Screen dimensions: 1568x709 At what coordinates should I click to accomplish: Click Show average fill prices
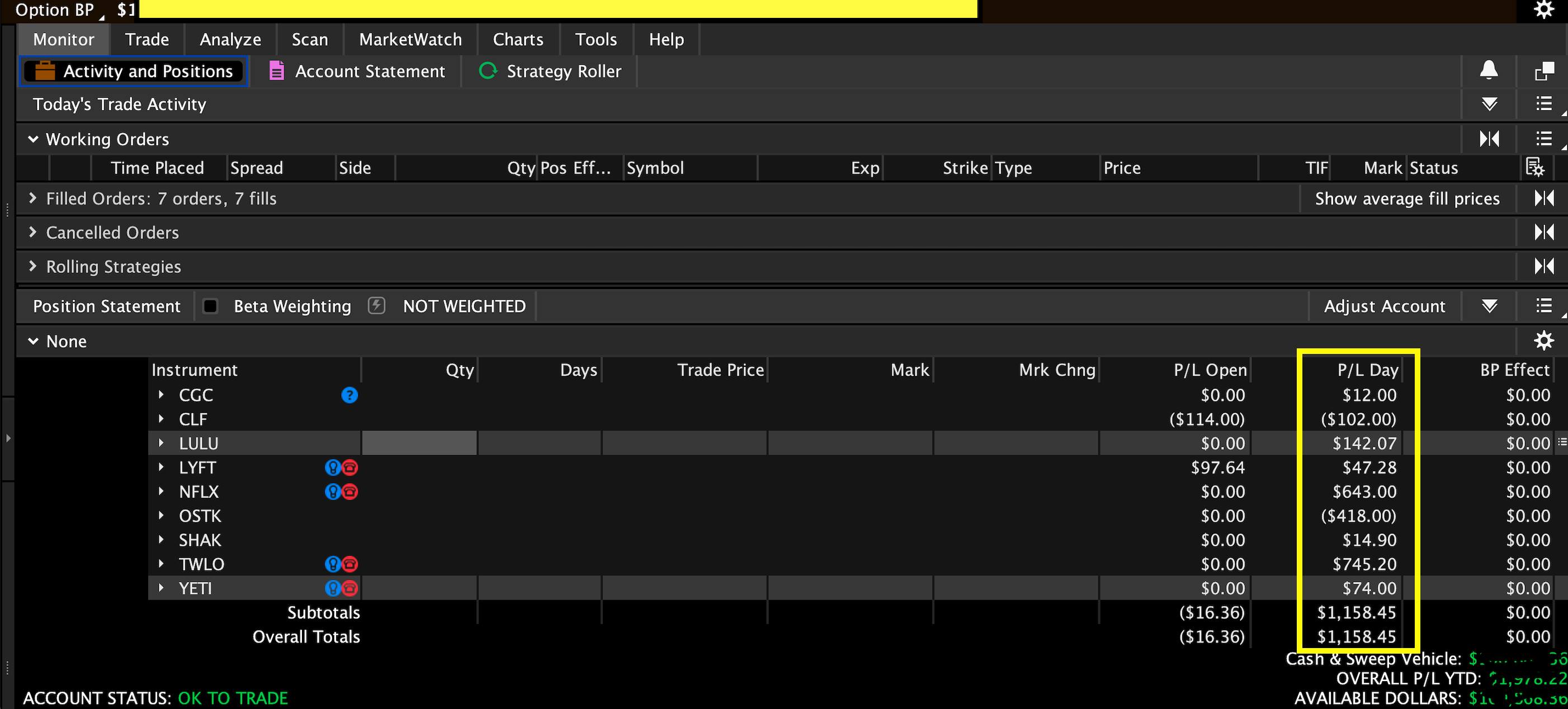point(1407,198)
